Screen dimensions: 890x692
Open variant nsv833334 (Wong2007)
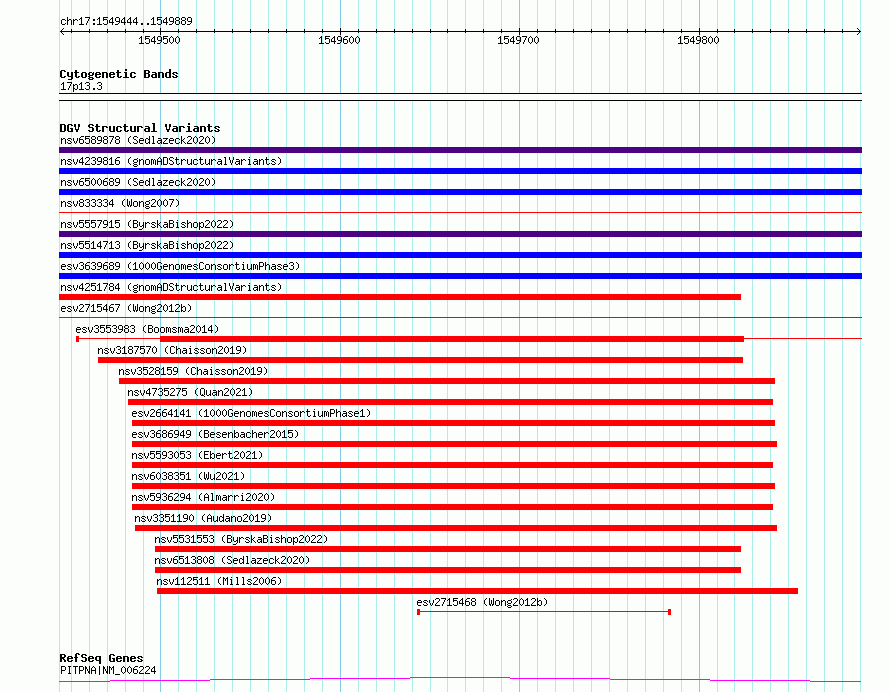120,203
